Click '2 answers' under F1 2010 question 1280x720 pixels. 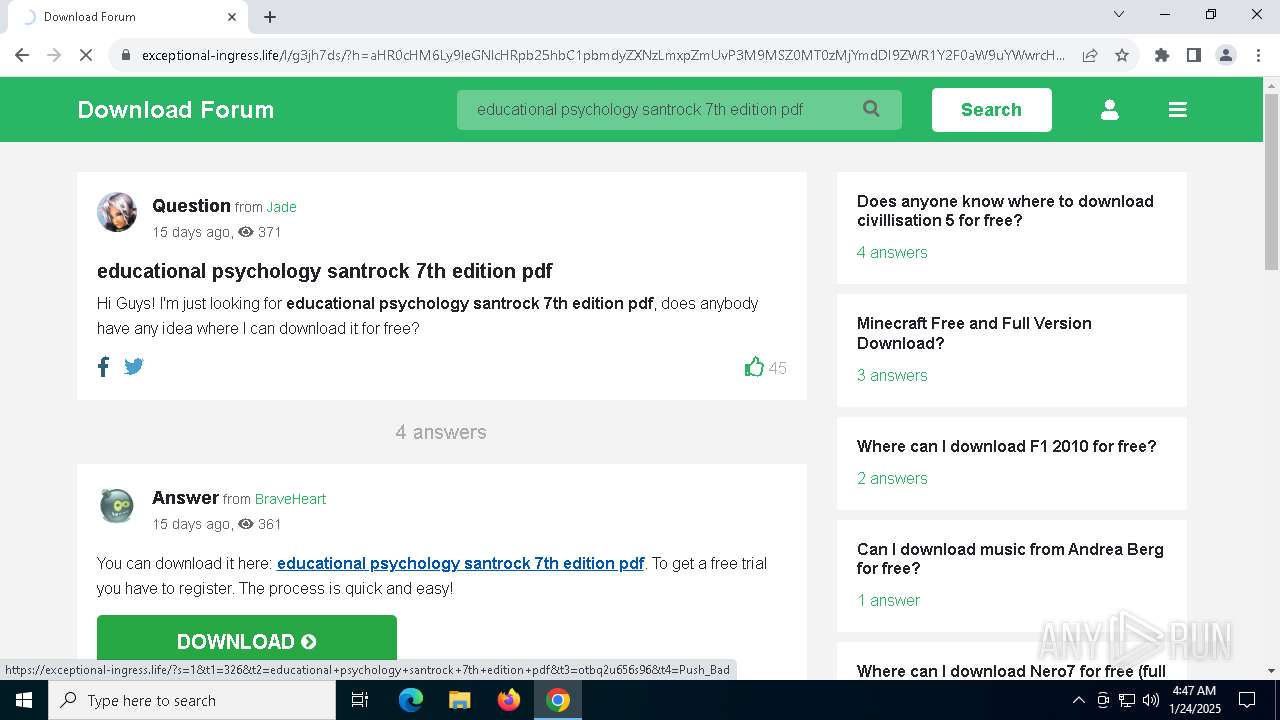(892, 478)
